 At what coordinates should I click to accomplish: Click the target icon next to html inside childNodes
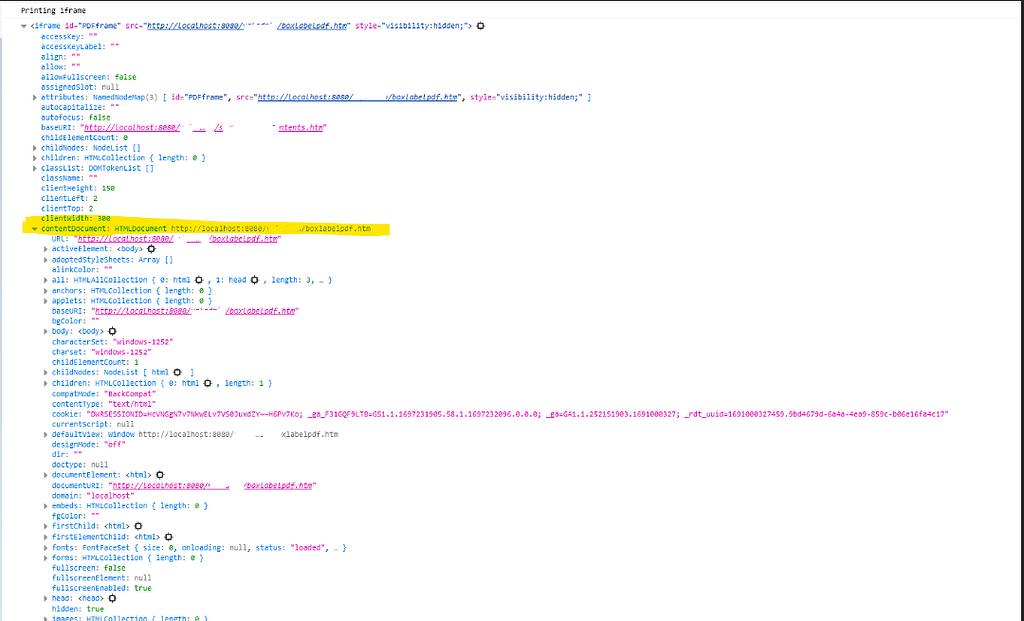click(178, 372)
